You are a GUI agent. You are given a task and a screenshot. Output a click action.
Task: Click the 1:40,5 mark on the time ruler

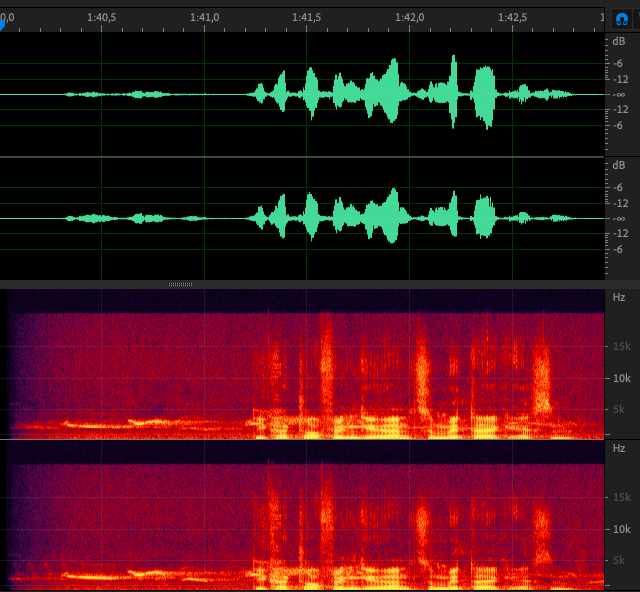click(101, 17)
